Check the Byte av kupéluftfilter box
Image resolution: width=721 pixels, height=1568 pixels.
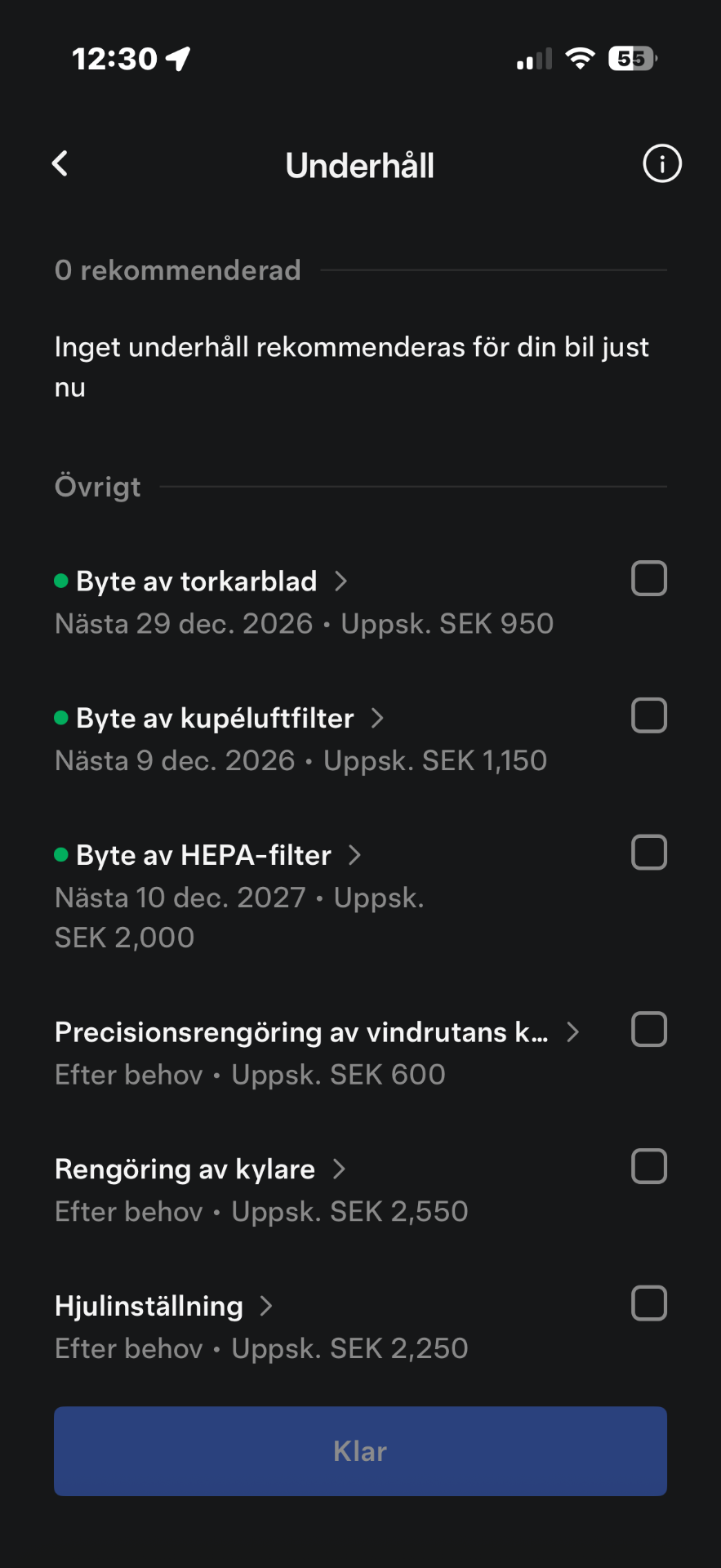tap(649, 716)
